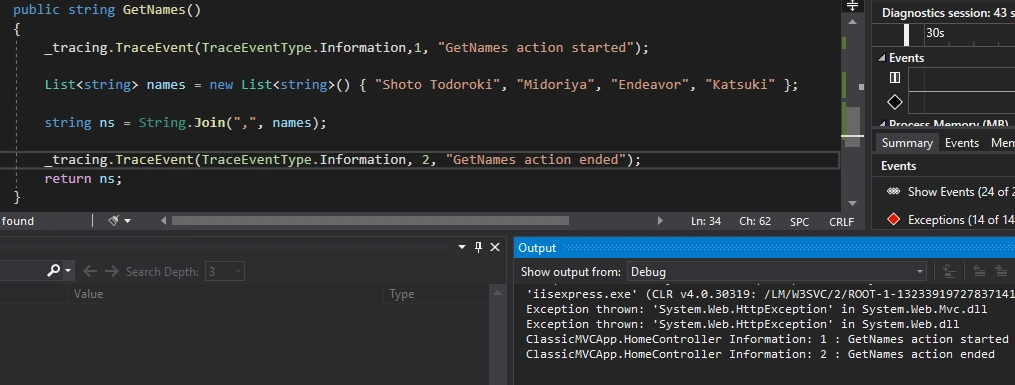Click the 'Diagnostics session' header text
The width and height of the screenshot is (1015, 385).
948,13
